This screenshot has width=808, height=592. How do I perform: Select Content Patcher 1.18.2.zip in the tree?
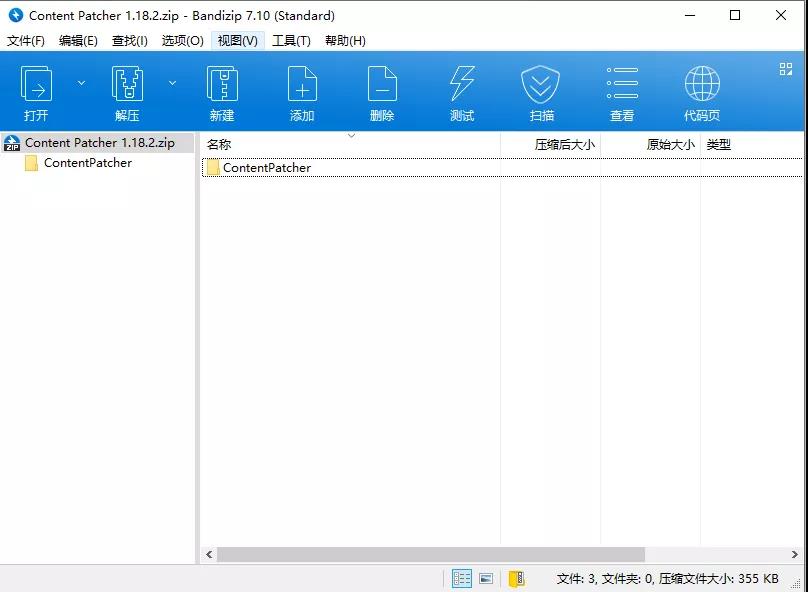100,143
